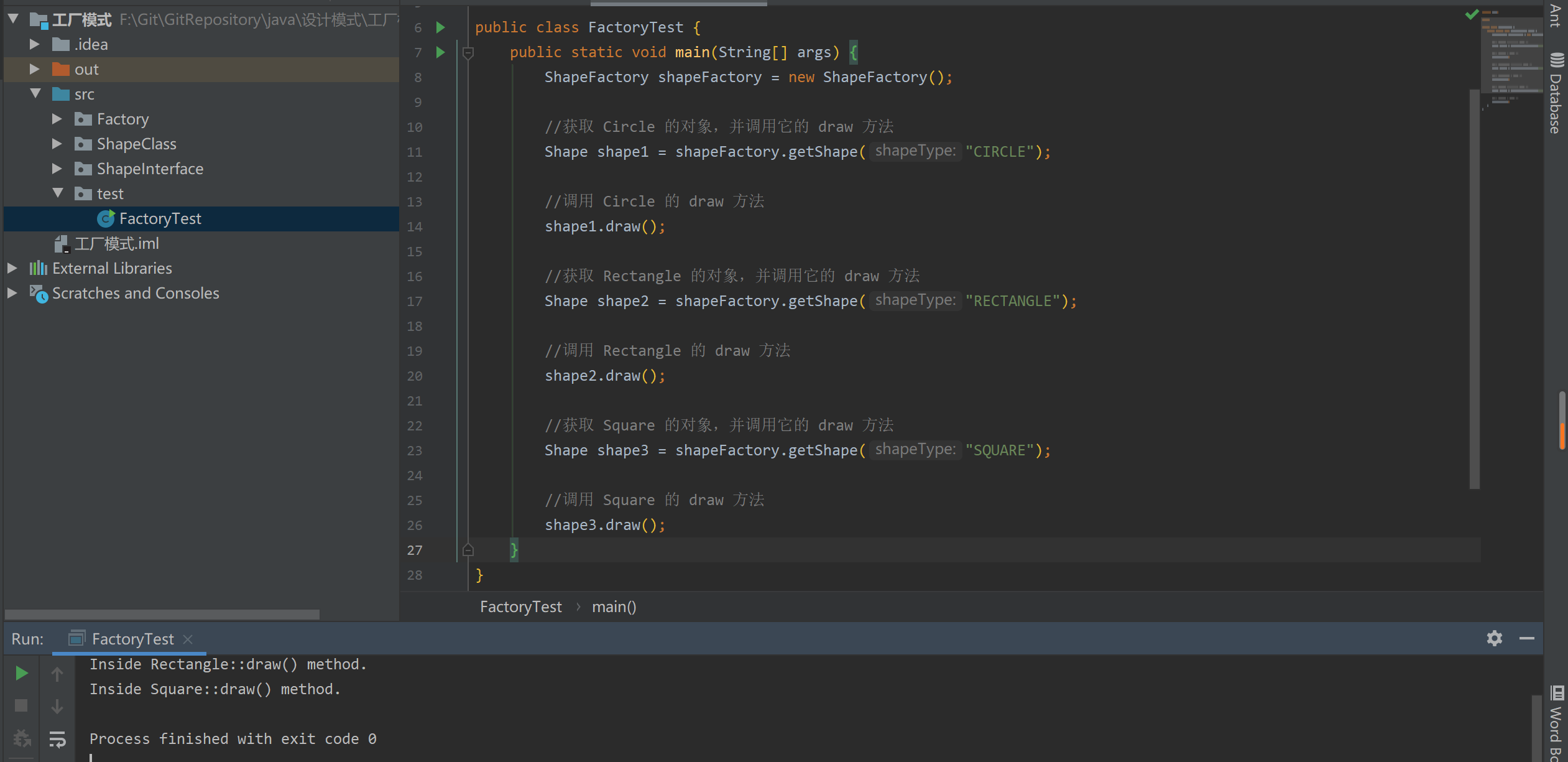Click the Word Book tool window icon
The height and width of the screenshot is (762, 1568).
pos(1557,692)
